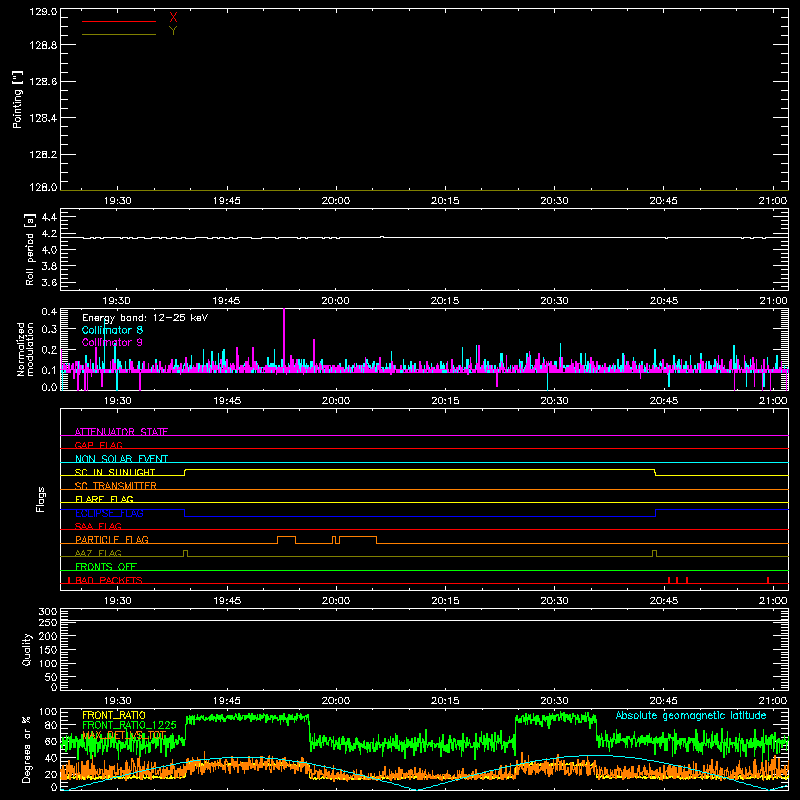This screenshot has height=800, width=800.
Task: Click the NON_SOLAR_EVENT flag label
Action: tap(121, 459)
